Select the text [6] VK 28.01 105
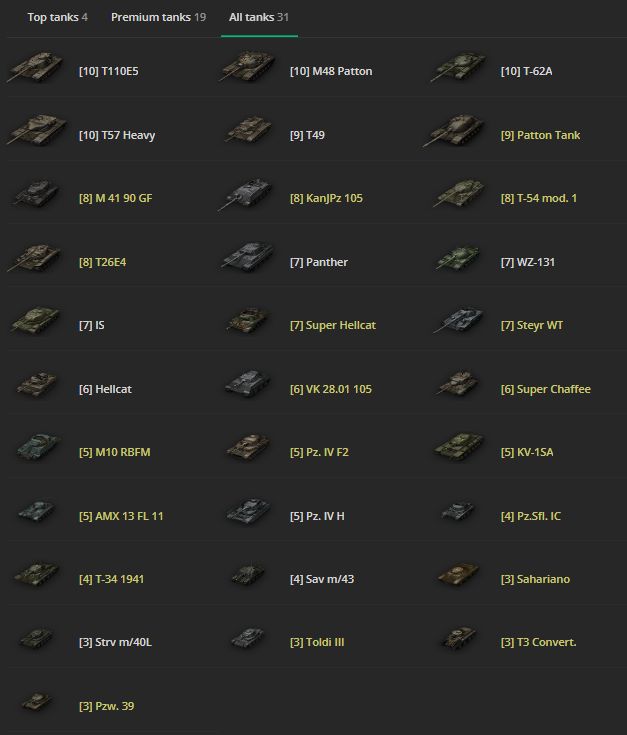The height and width of the screenshot is (735, 627). coord(331,389)
